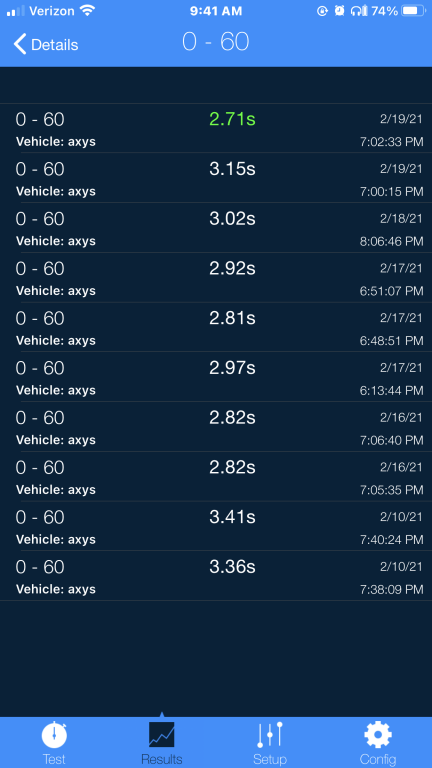Image resolution: width=432 pixels, height=768 pixels.
Task: Open the 3.02s run on 2/18/21
Action: [216, 228]
